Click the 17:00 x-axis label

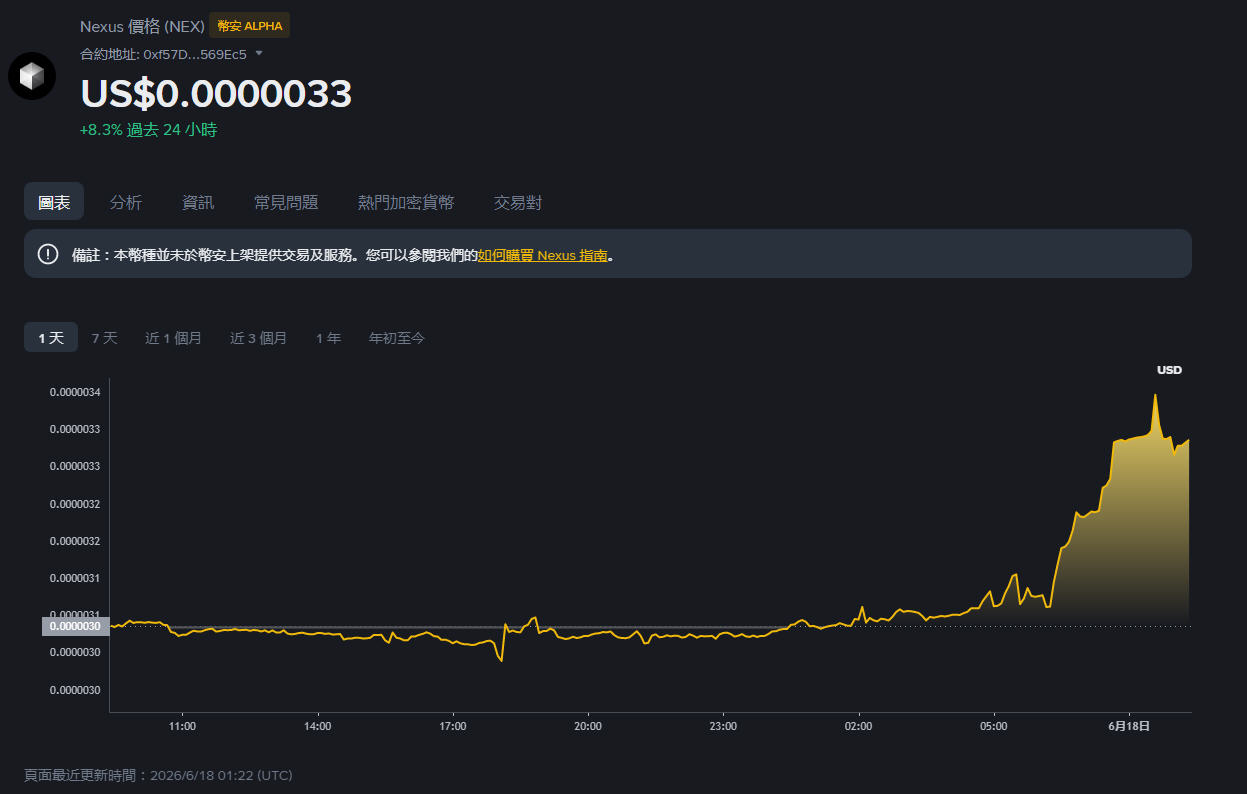tap(452, 726)
